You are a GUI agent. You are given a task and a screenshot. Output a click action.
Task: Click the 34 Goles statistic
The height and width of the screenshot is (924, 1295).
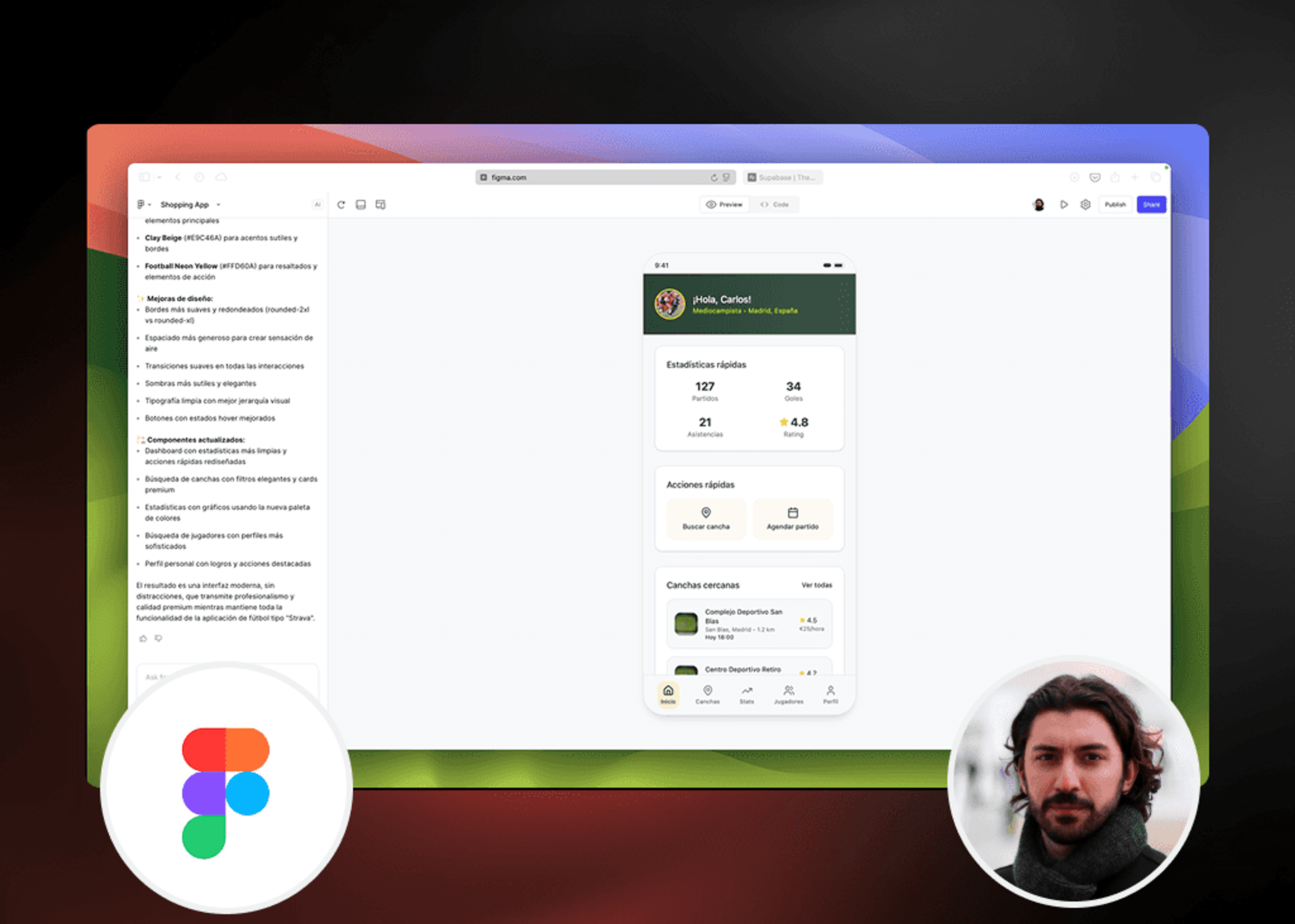click(x=794, y=391)
